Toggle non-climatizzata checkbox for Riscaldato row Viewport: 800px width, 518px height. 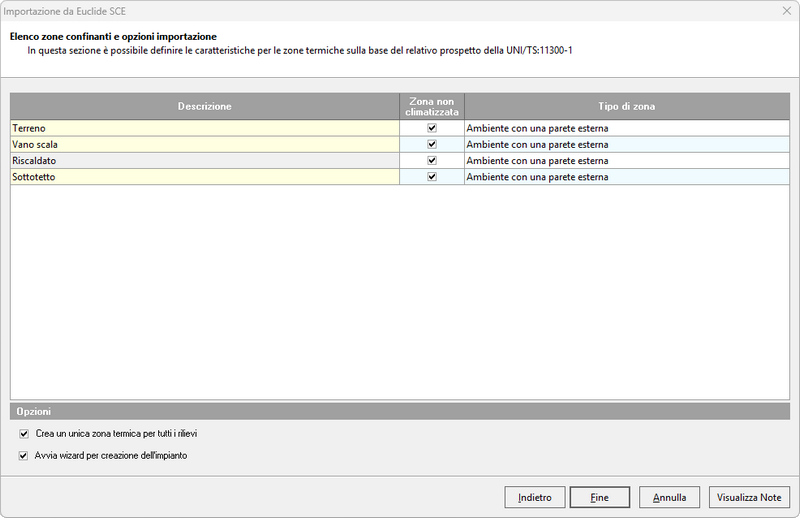click(431, 160)
